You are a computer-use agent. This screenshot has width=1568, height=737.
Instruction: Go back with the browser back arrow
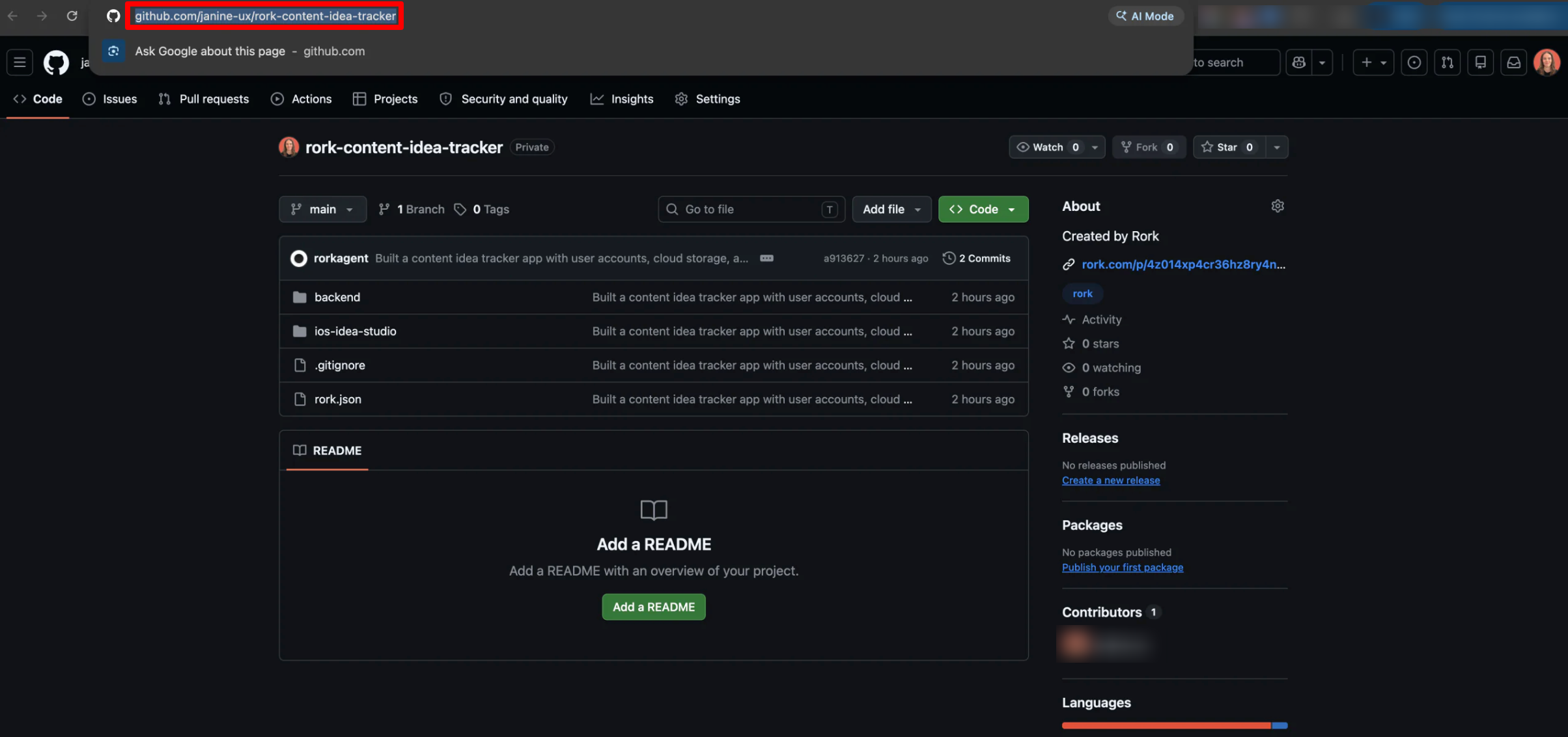pos(12,16)
